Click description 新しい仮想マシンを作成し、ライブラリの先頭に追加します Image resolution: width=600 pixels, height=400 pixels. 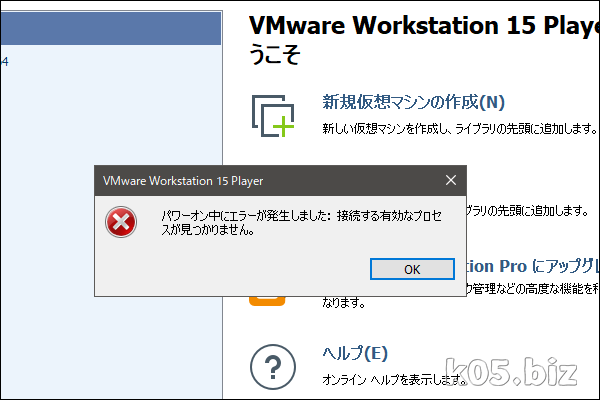coord(459,129)
